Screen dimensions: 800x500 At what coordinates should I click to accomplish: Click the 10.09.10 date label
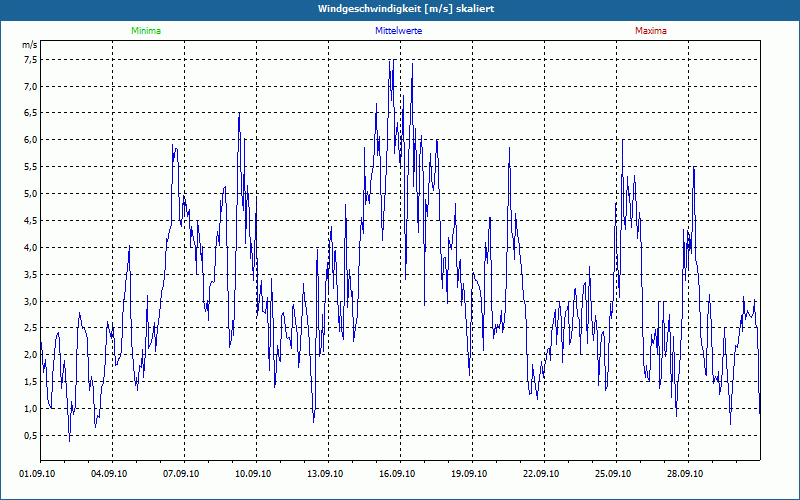(253, 474)
